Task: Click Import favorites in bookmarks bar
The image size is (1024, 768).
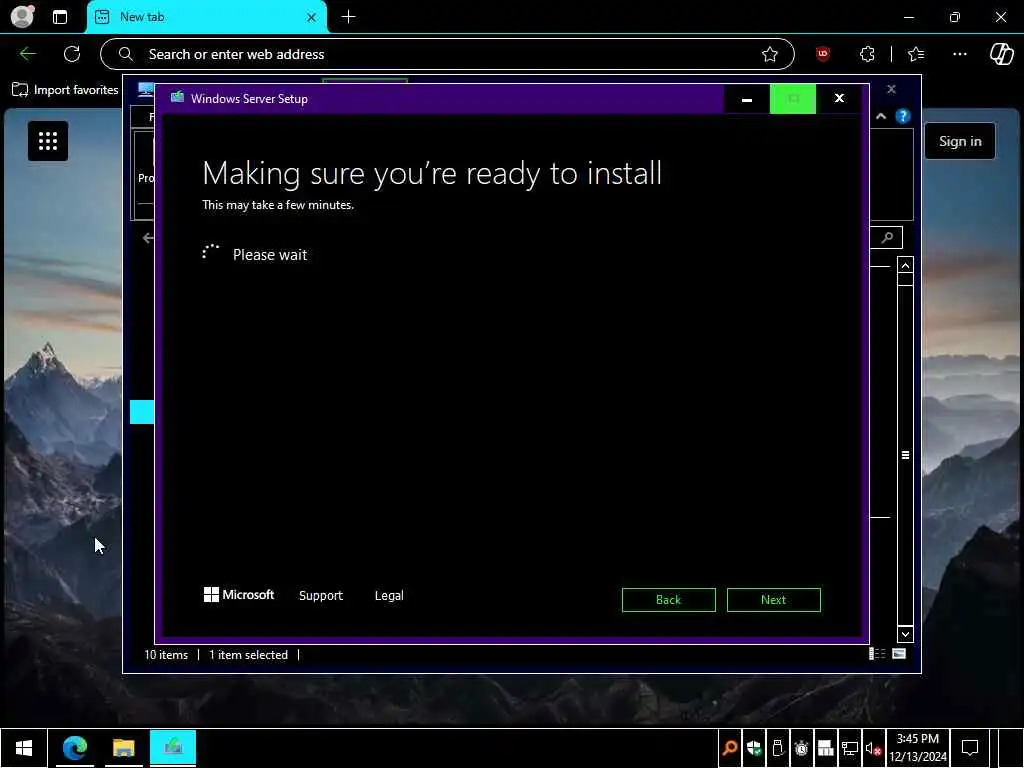Action: (x=65, y=90)
